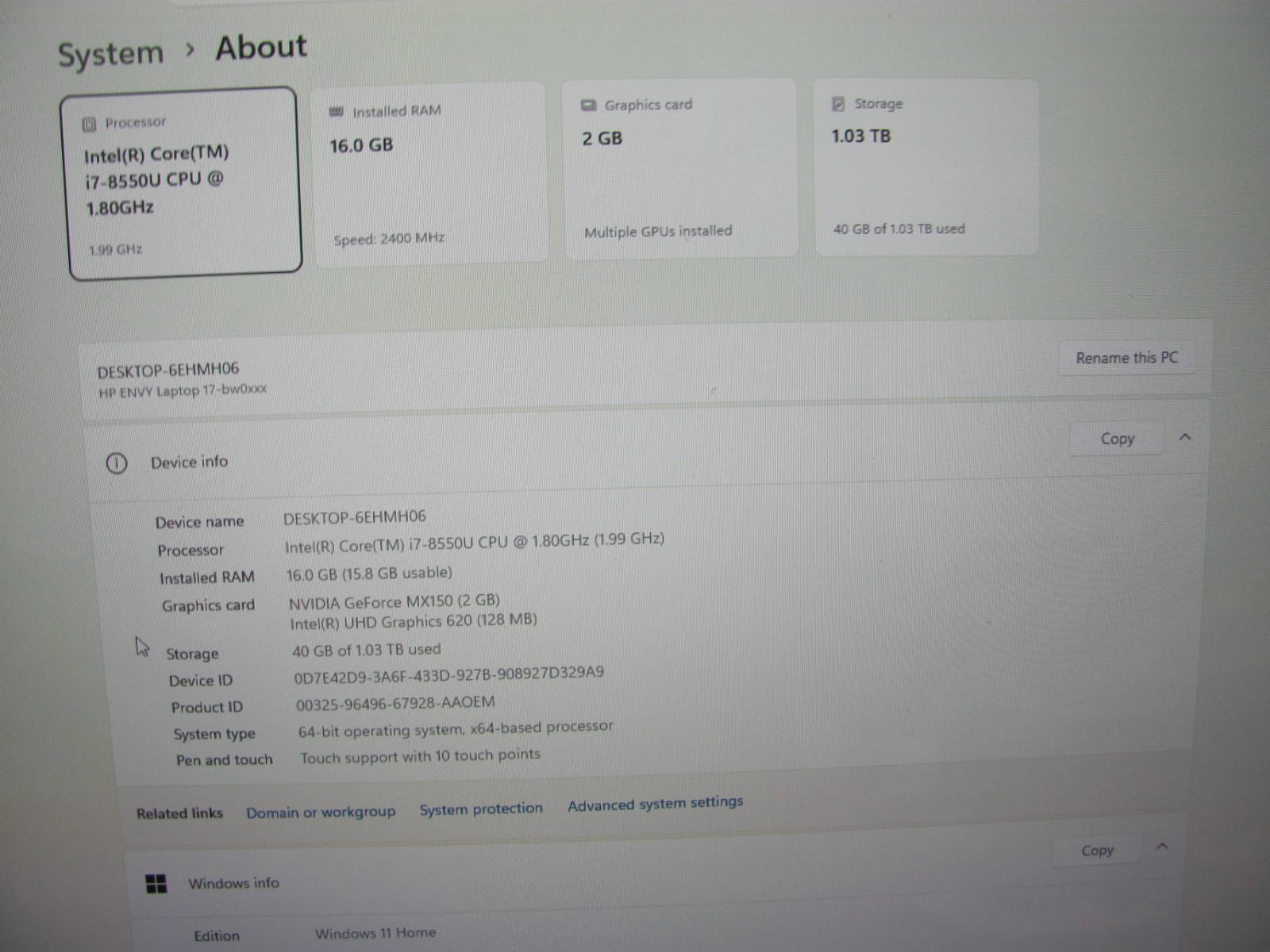
Task: Click the System type label
Action: [214, 735]
